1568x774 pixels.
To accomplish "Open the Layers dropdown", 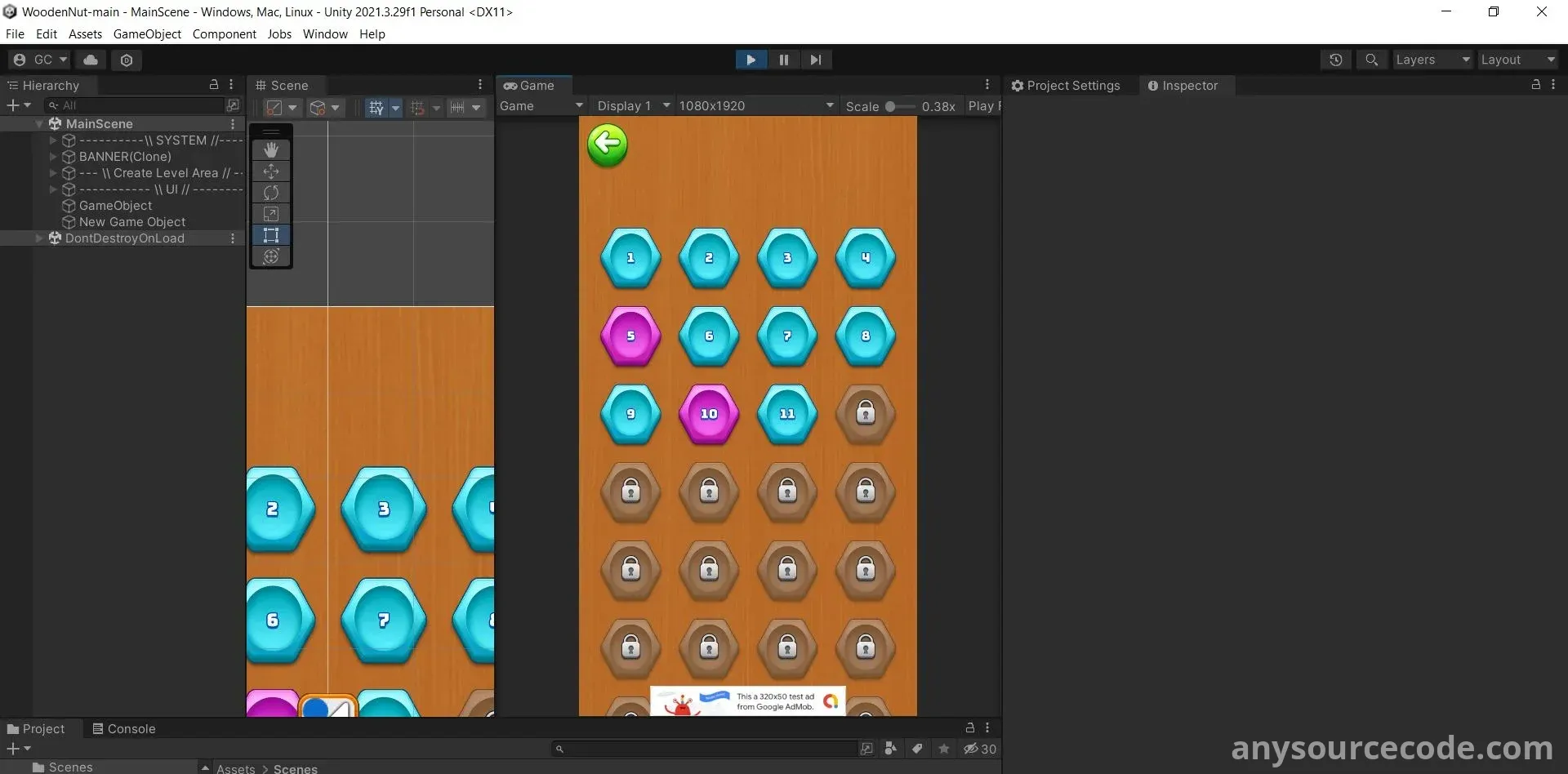I will (1432, 60).
